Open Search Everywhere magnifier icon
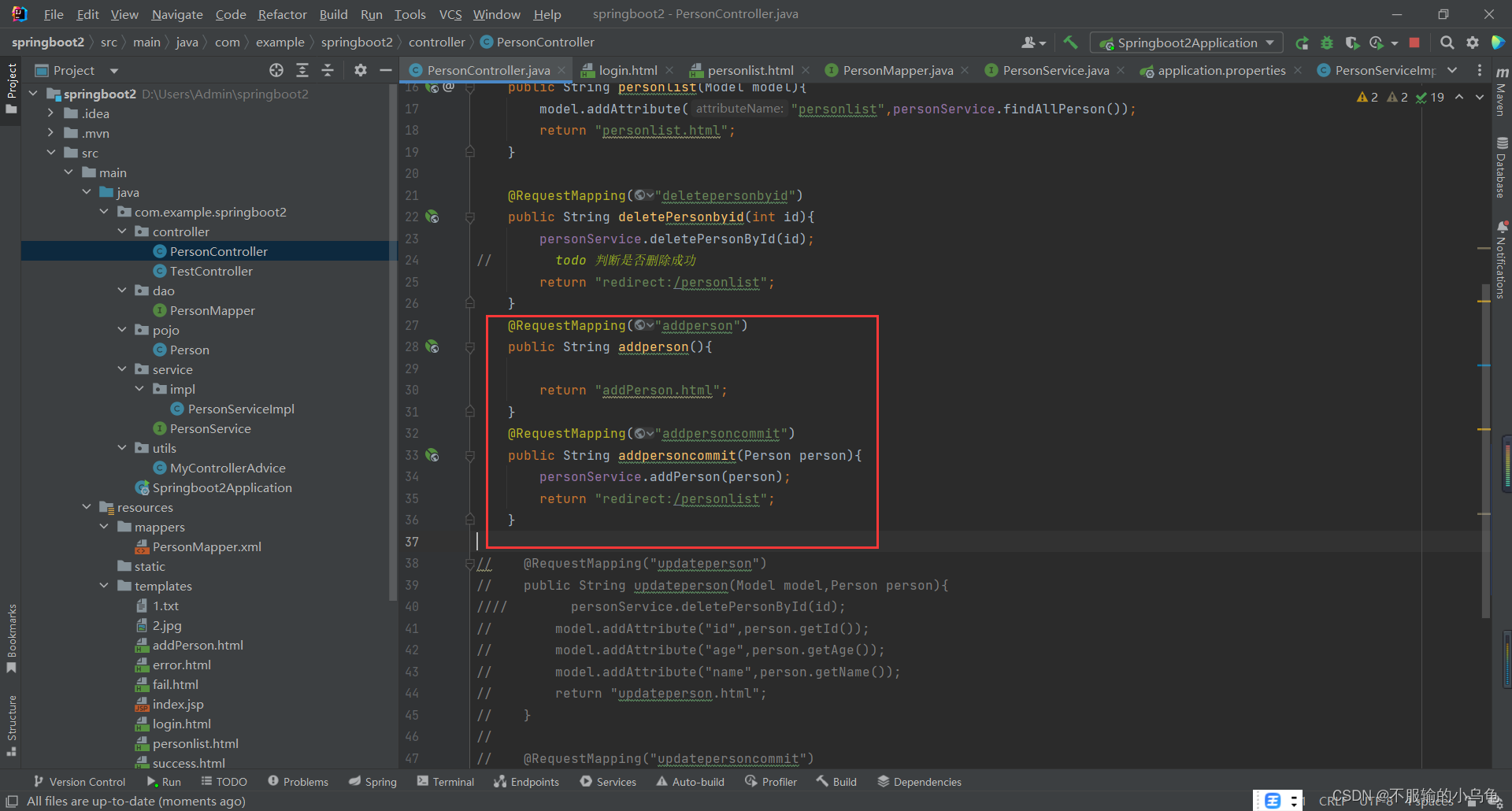Screen dimensions: 1512x811 click(1447, 43)
